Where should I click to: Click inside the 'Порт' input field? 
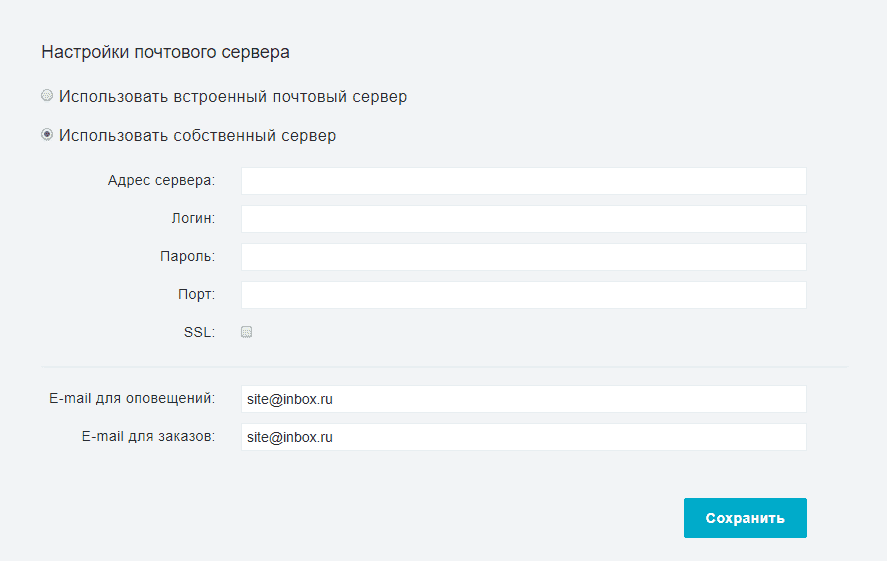click(x=524, y=295)
